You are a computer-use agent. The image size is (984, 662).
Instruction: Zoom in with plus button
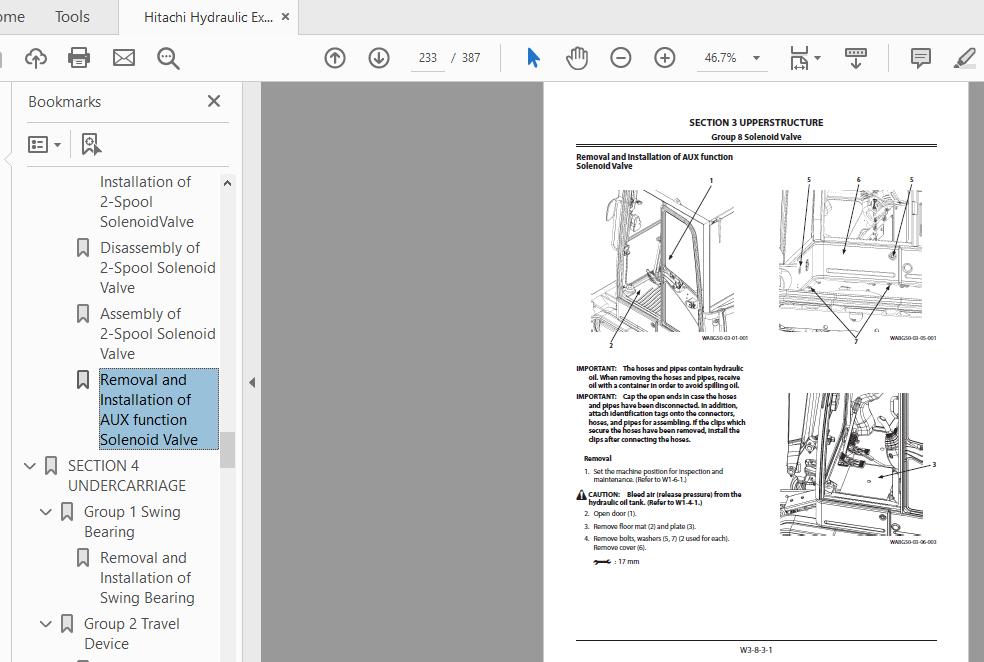(x=665, y=58)
